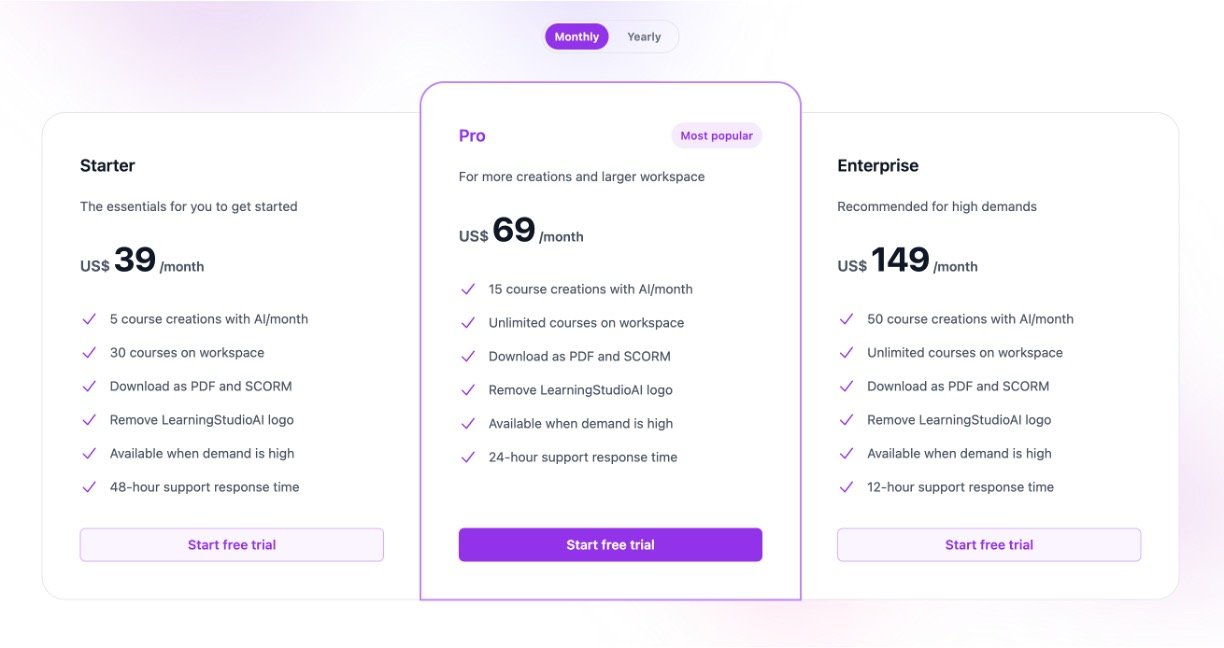Image resolution: width=1224 pixels, height=648 pixels.
Task: Click checkmark beside 24-hour support response time
Action: [x=467, y=457]
